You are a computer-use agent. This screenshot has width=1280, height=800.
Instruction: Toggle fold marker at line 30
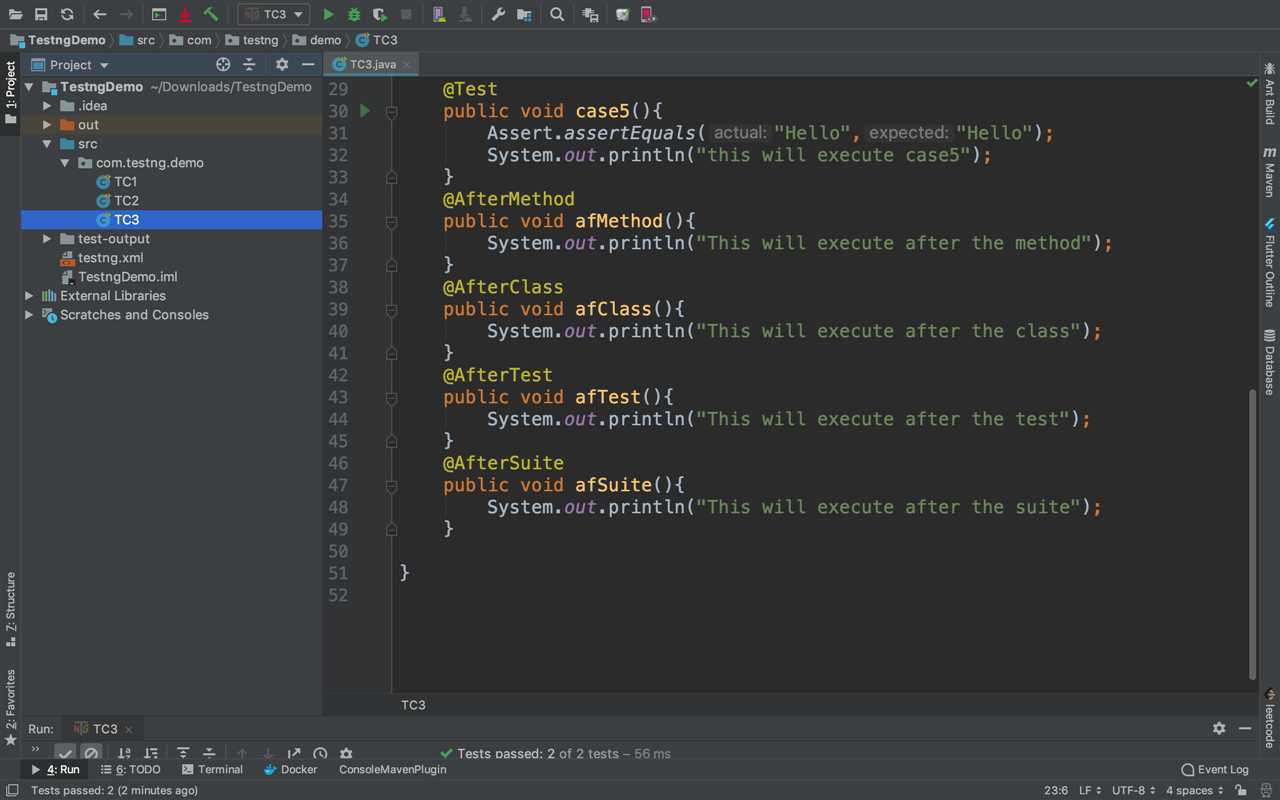[392, 112]
